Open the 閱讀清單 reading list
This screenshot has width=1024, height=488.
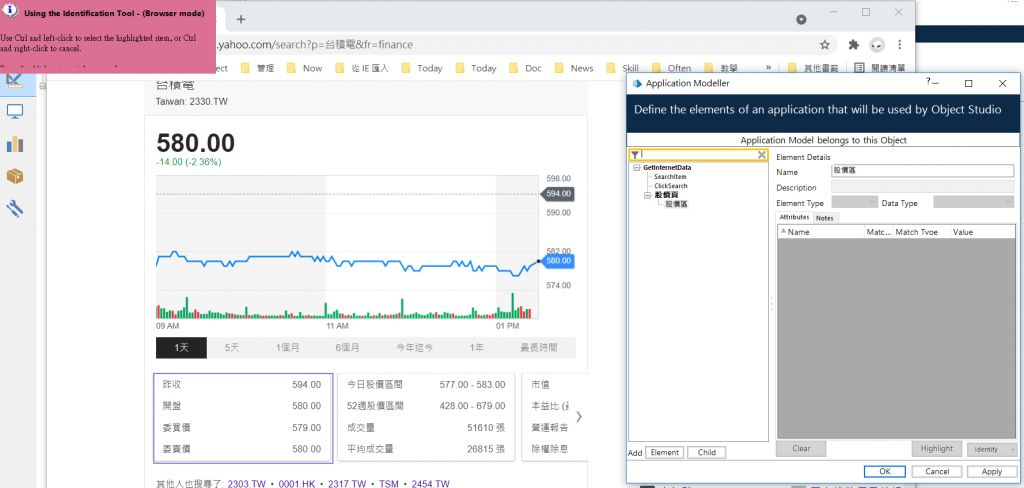point(879,68)
